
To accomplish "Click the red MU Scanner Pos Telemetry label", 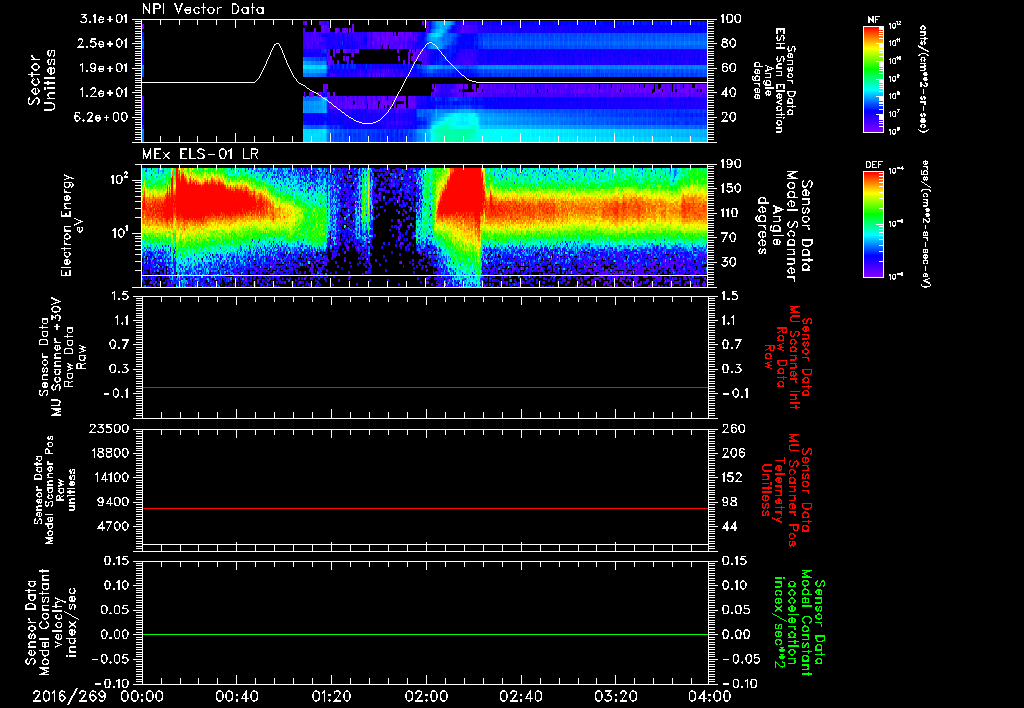I will pyautogui.click(x=786, y=490).
